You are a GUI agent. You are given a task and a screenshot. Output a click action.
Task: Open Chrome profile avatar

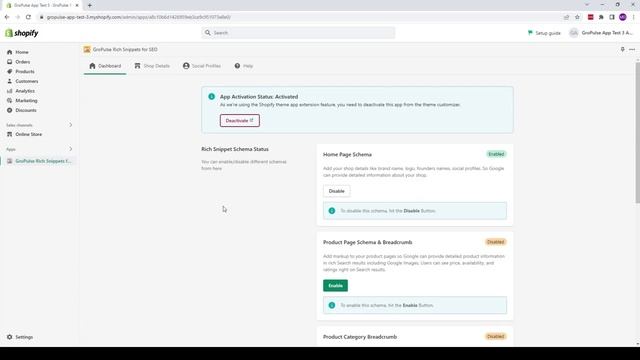tap(622, 17)
